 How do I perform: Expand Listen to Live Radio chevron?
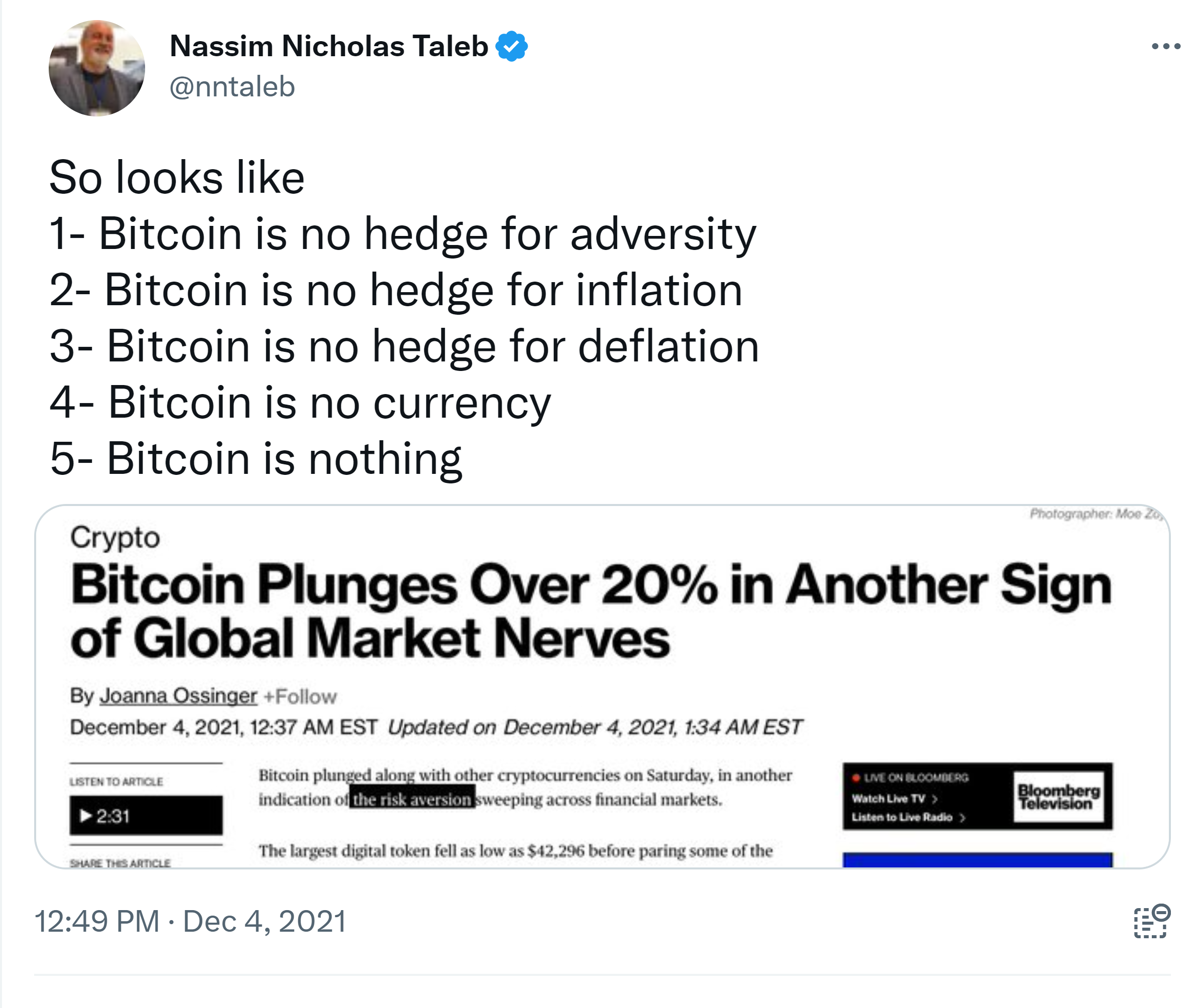click(962, 818)
